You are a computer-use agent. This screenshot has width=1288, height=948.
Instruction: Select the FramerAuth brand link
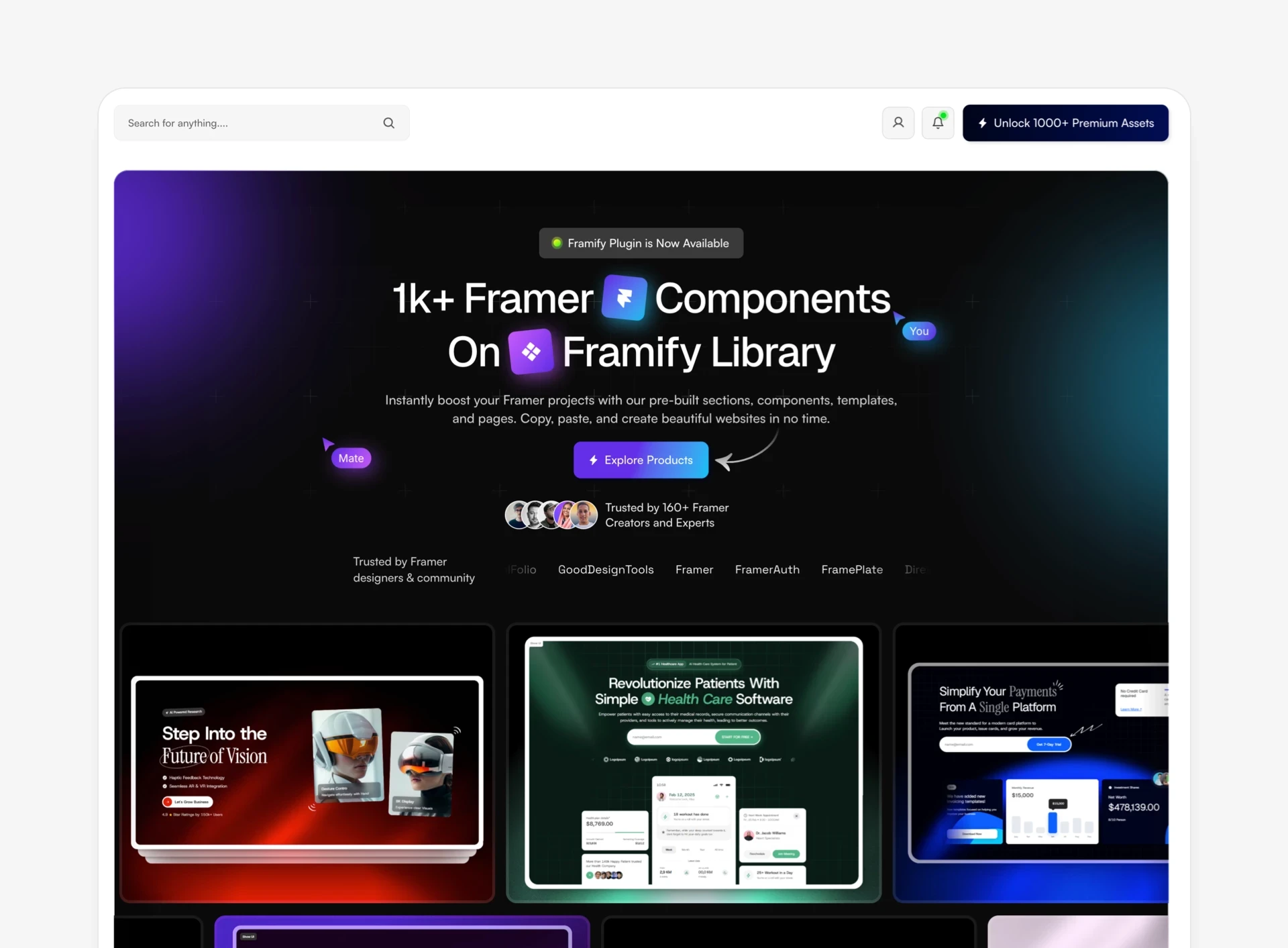pos(767,569)
